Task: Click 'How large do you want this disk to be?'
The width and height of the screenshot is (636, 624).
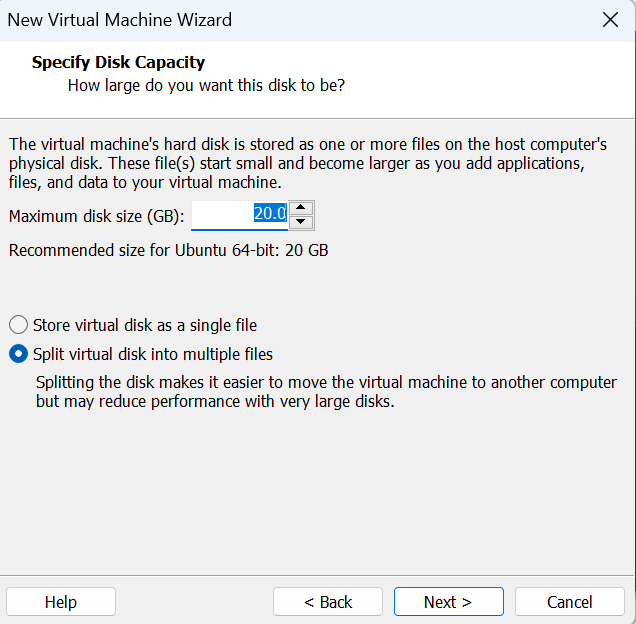Action: [206, 86]
